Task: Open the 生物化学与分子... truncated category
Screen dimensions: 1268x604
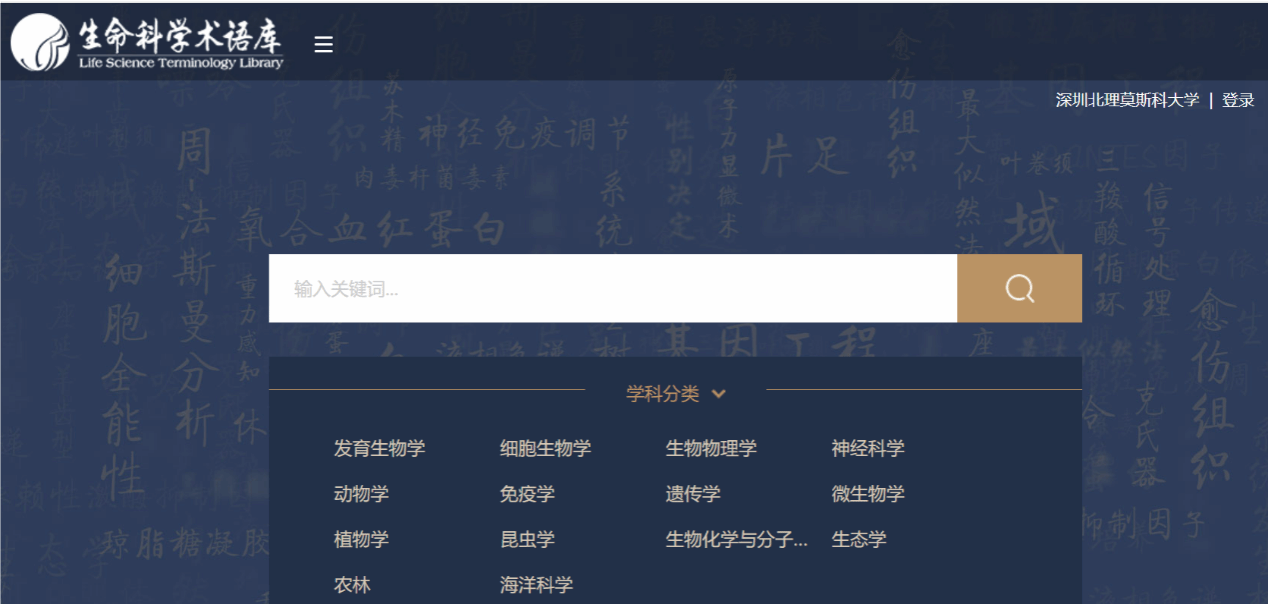Action: (x=737, y=540)
